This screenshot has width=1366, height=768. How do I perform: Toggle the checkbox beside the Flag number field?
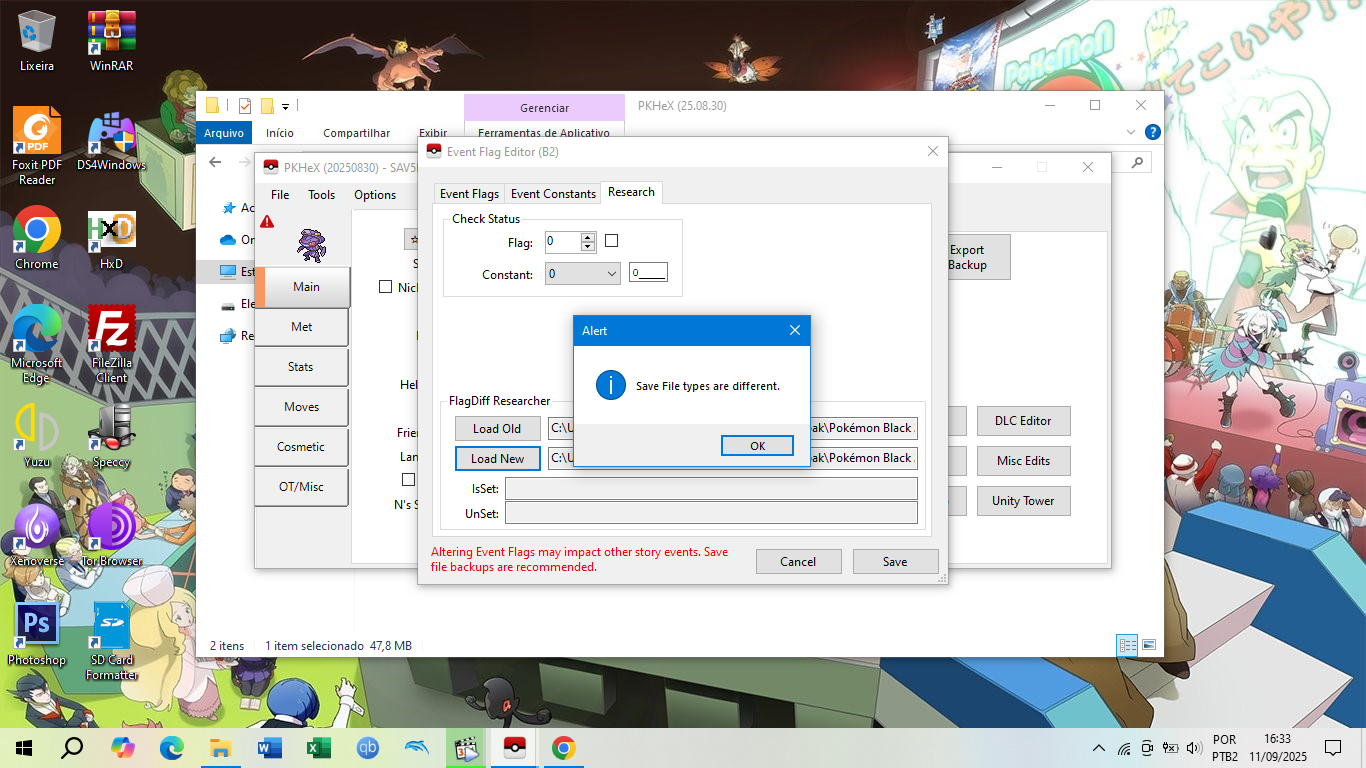[612, 241]
